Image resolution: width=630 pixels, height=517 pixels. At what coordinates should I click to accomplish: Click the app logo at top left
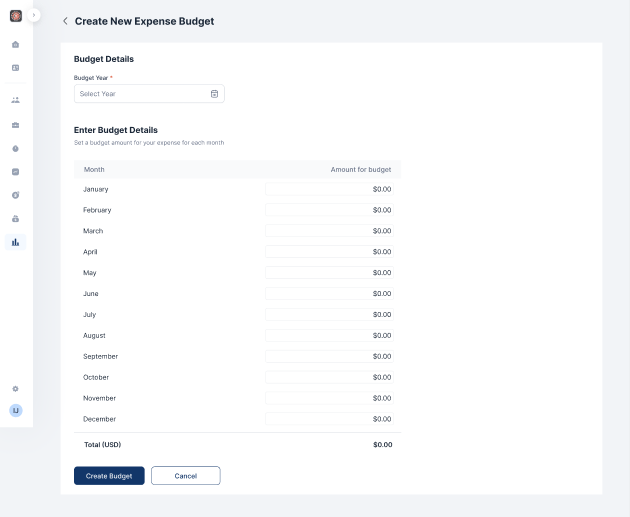[15, 15]
